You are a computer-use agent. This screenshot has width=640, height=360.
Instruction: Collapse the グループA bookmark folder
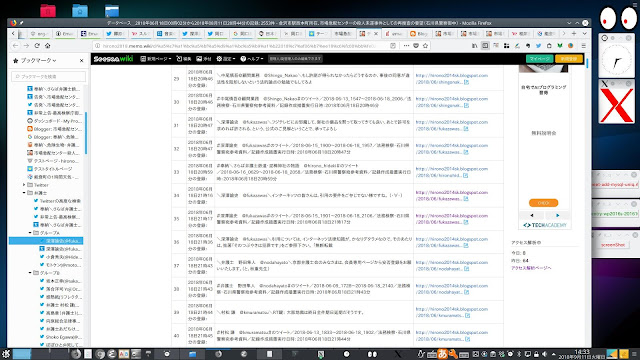[x=30, y=233]
